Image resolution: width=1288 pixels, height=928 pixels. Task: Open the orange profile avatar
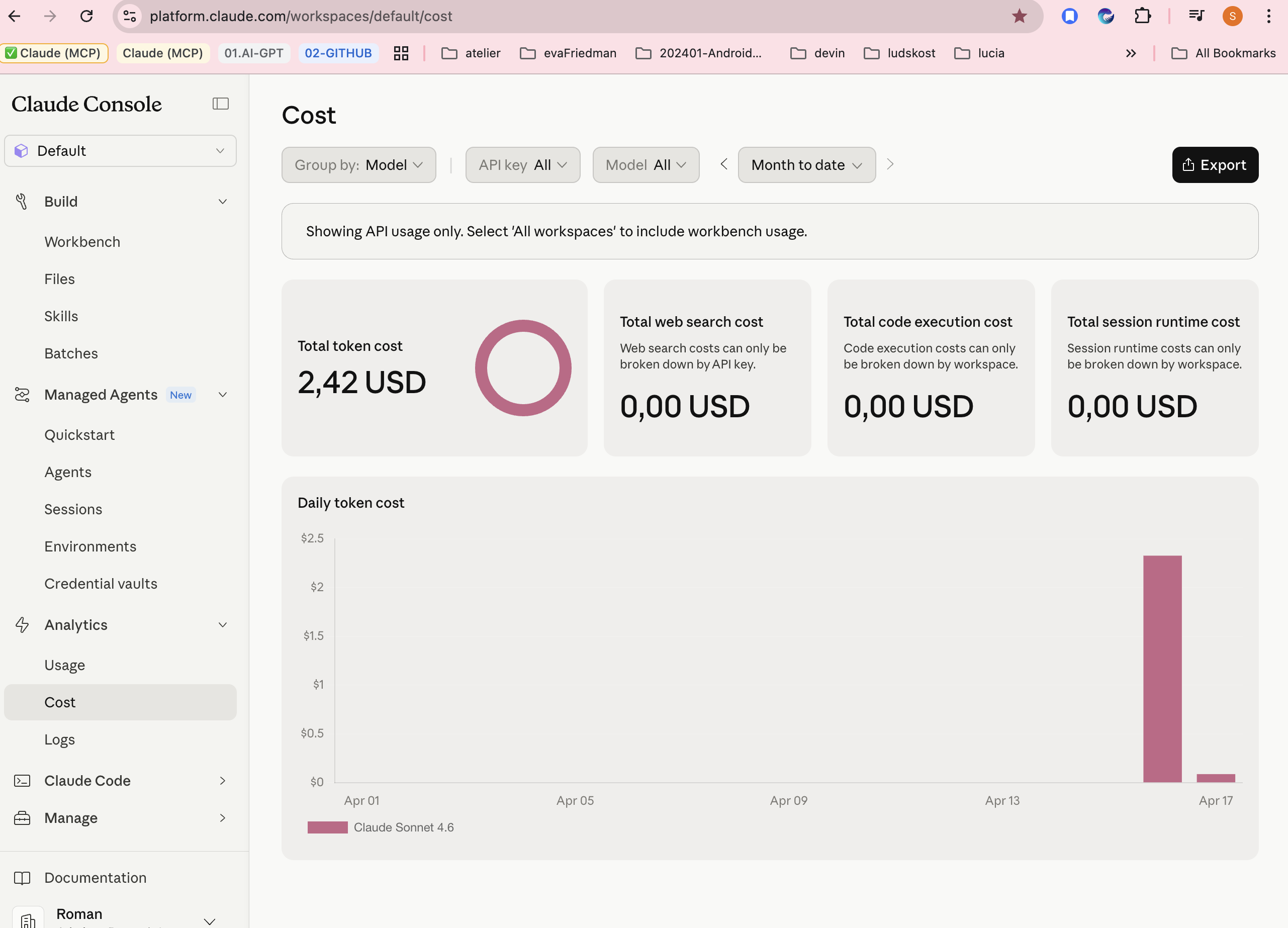(1232, 16)
